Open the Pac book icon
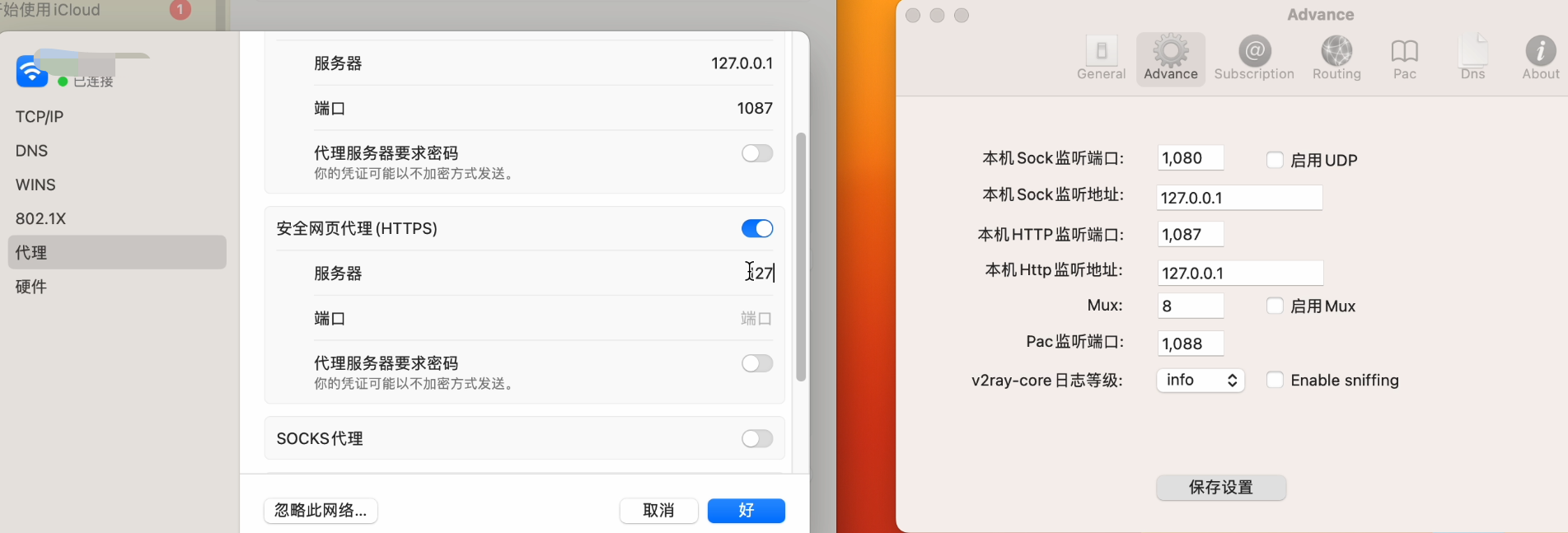The width and height of the screenshot is (1568, 533). (1404, 52)
